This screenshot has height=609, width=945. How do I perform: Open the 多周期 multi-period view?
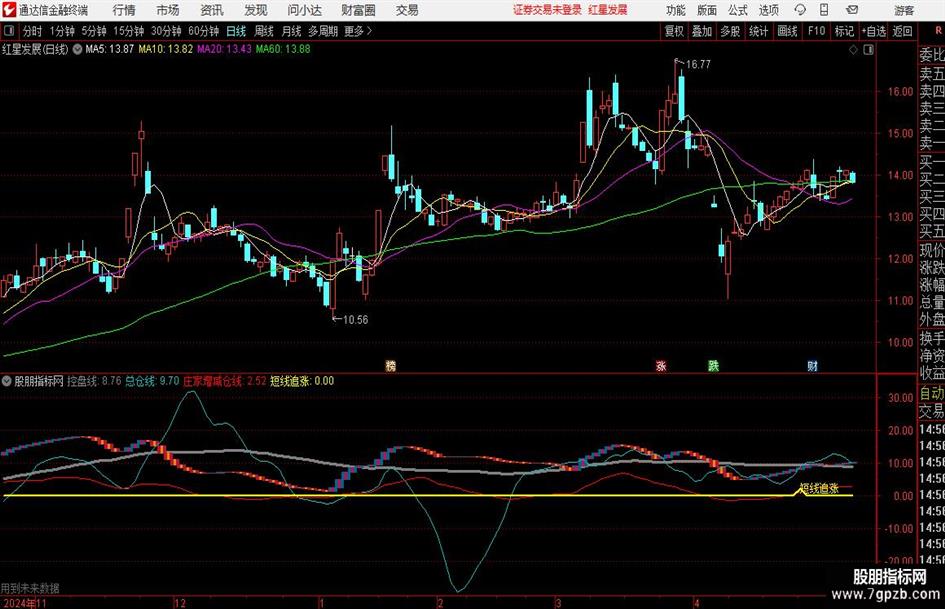(323, 31)
